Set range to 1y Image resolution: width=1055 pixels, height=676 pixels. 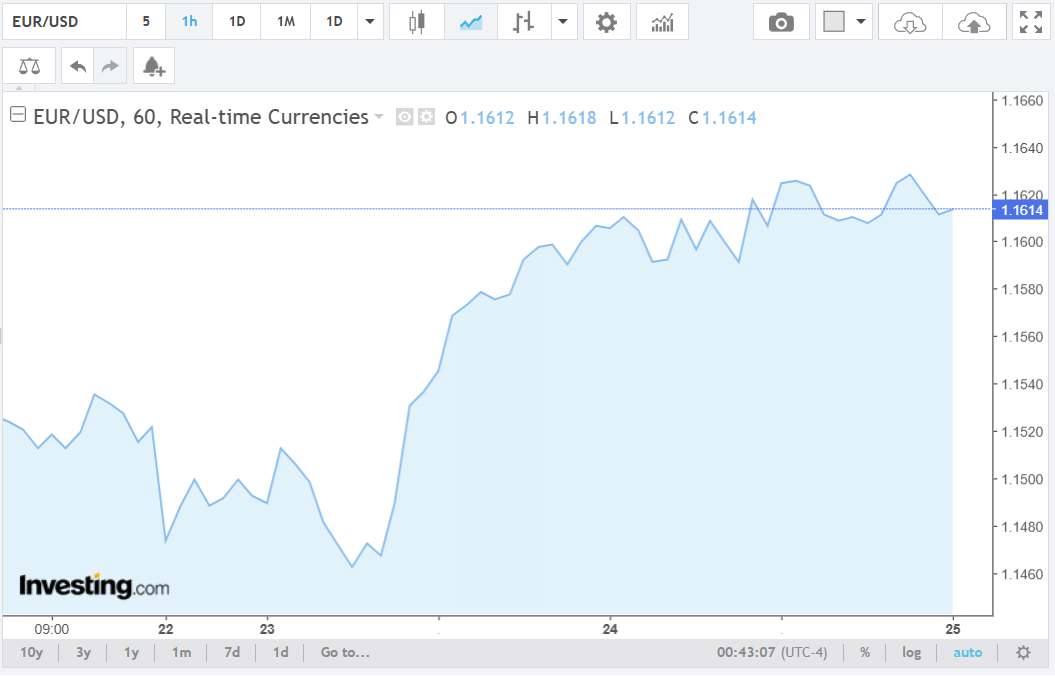coord(131,652)
